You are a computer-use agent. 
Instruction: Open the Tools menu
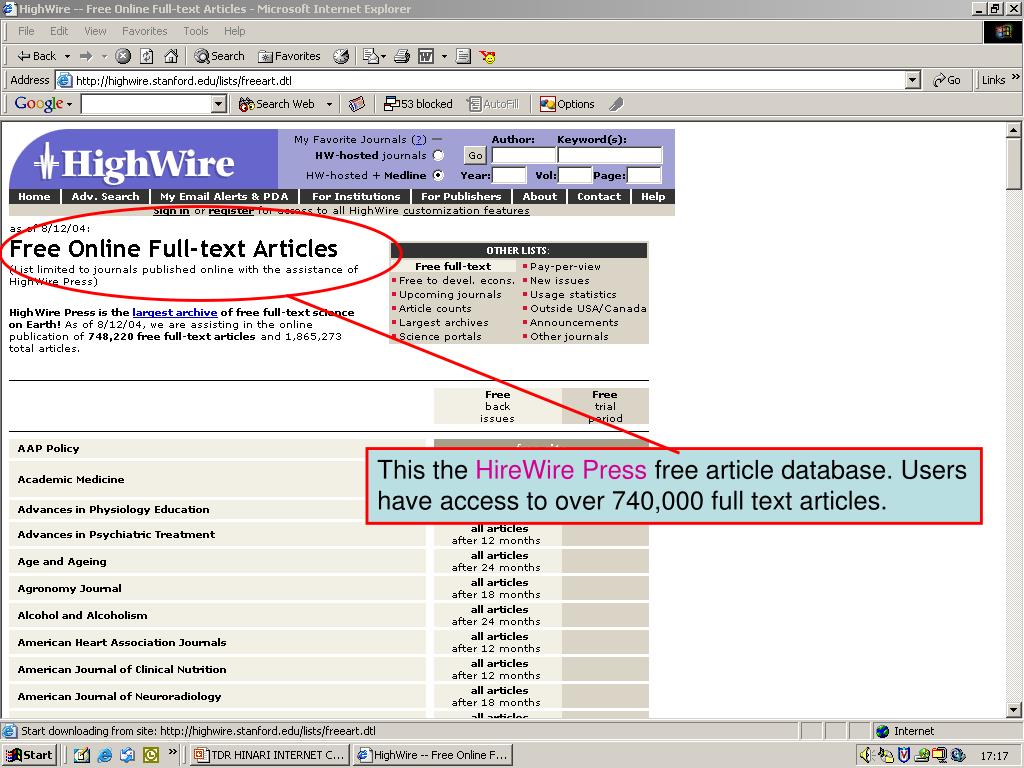tap(196, 31)
